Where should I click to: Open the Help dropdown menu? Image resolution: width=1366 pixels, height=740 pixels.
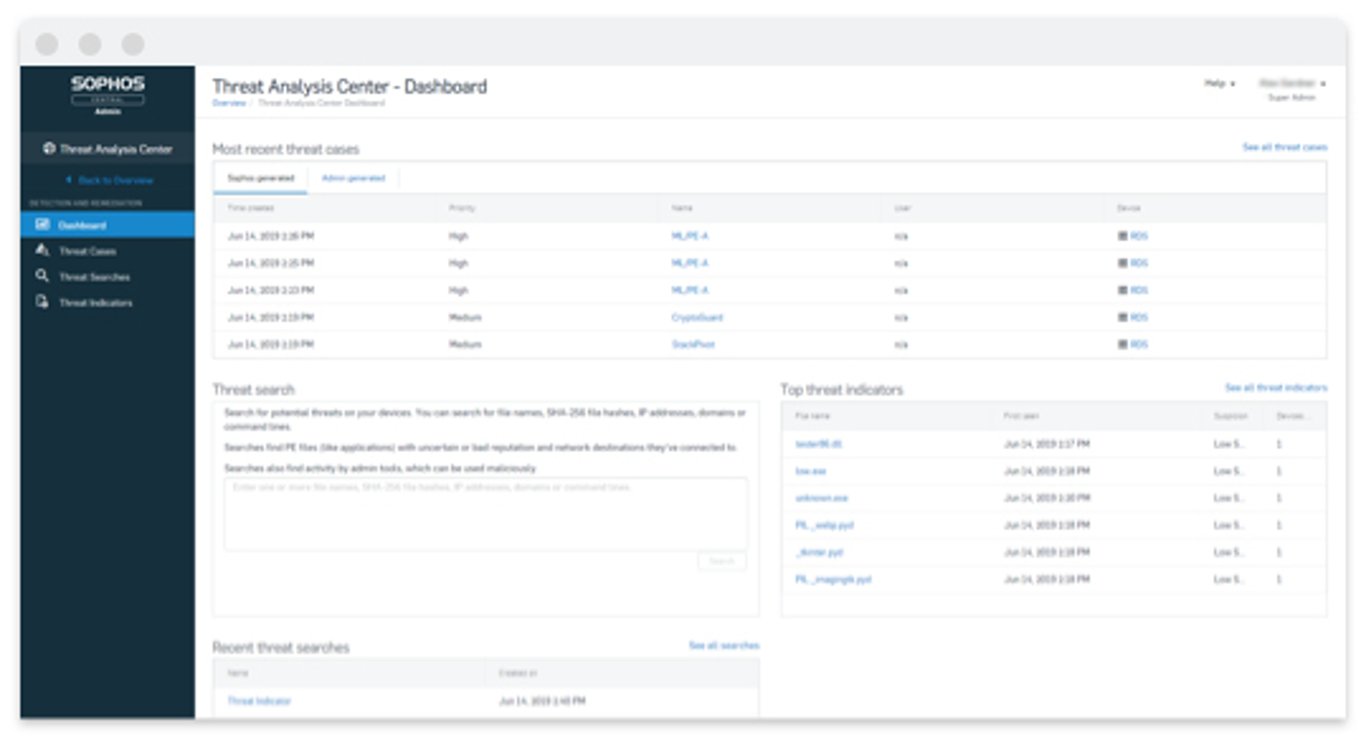coord(1219,84)
